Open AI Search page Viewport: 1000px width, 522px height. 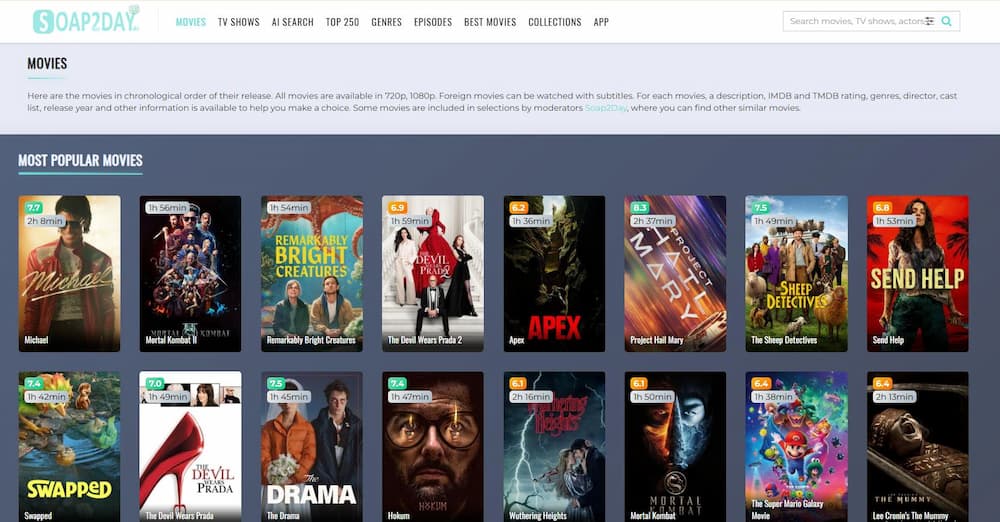point(293,22)
